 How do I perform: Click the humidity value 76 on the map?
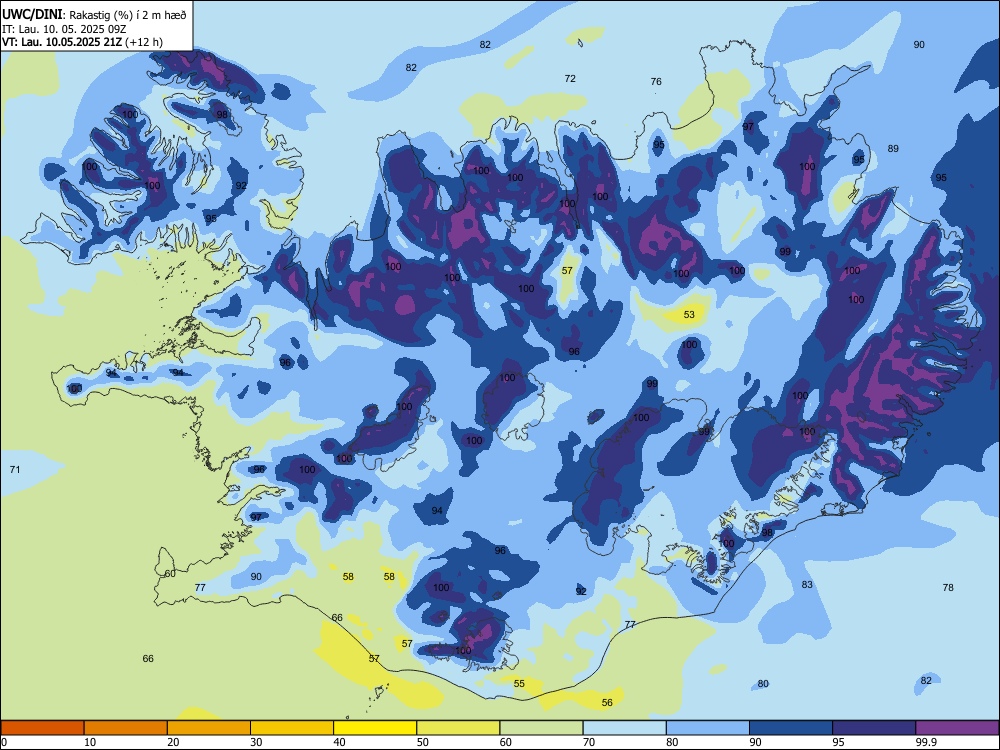coord(656,82)
